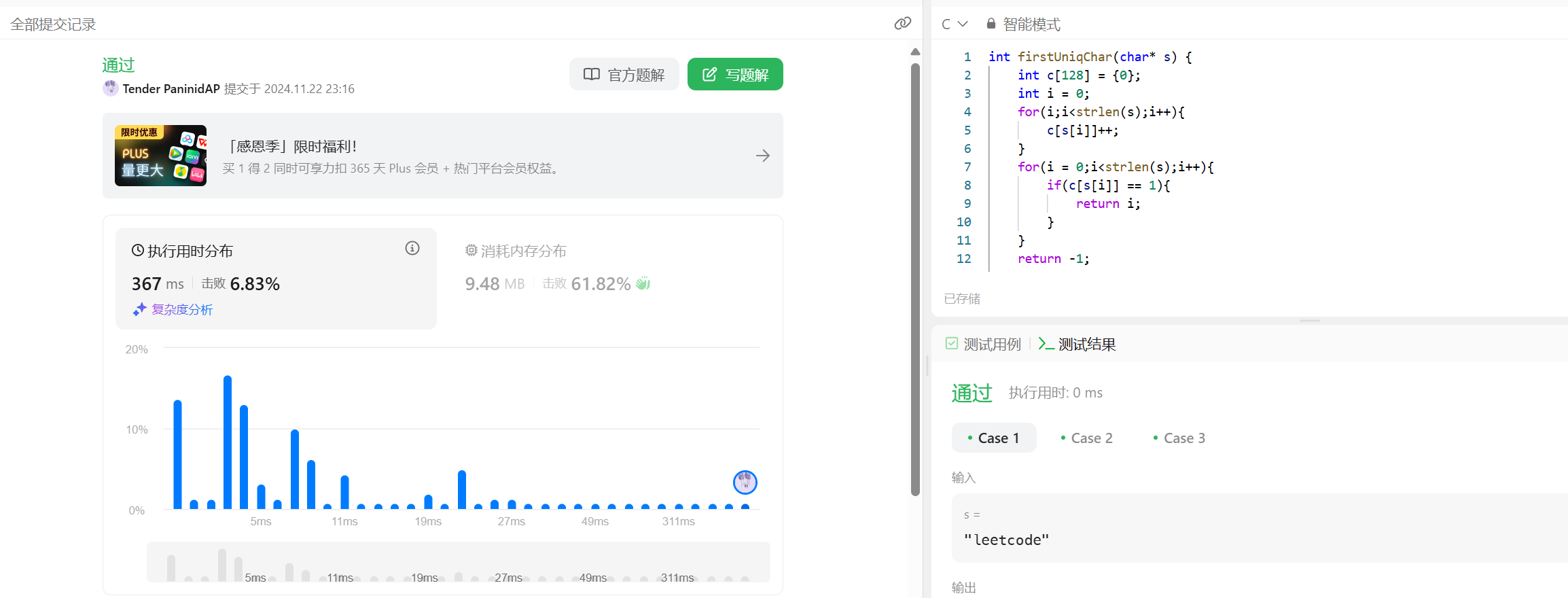
Task: Click the green 写题解 button
Action: (734, 74)
